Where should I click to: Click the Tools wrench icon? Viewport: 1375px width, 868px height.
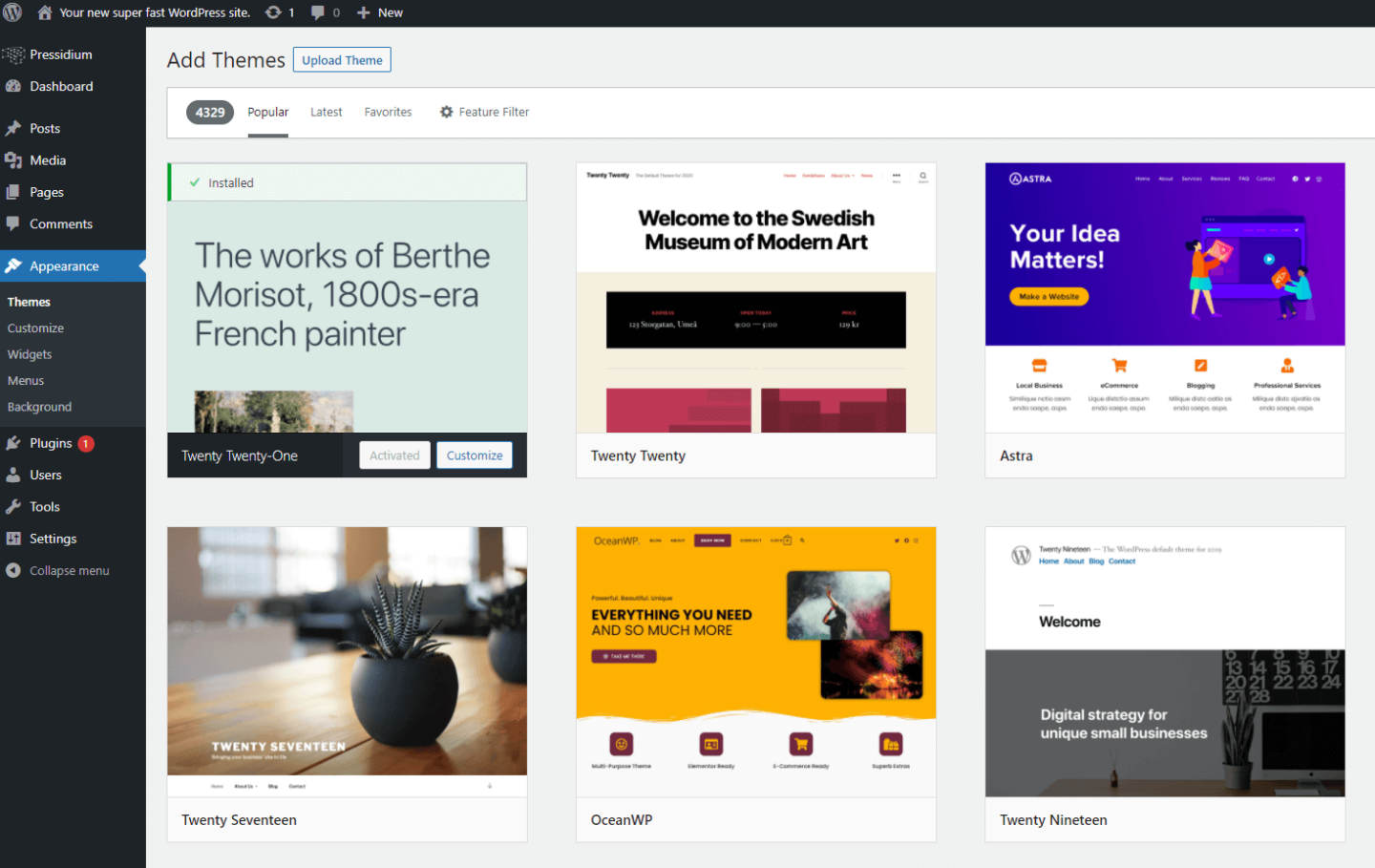pos(13,506)
